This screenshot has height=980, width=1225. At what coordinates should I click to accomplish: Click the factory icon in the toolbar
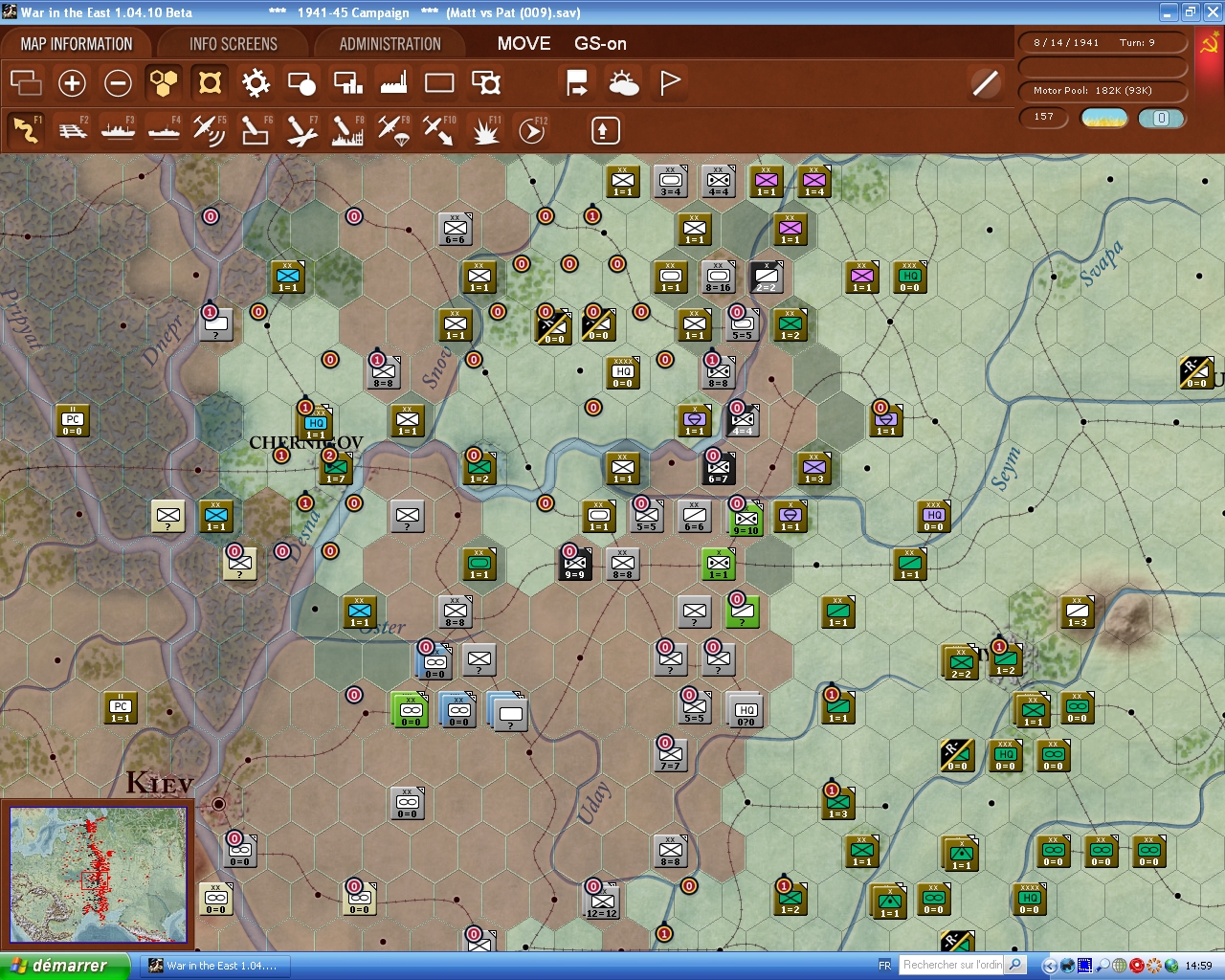393,83
